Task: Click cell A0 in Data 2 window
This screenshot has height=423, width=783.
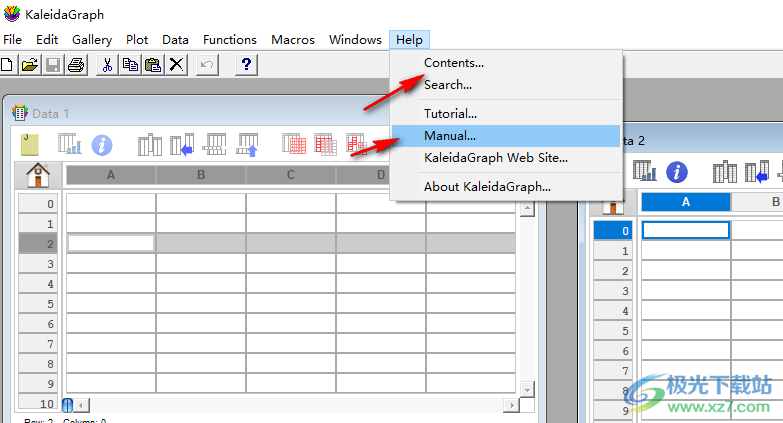Action: click(x=685, y=230)
